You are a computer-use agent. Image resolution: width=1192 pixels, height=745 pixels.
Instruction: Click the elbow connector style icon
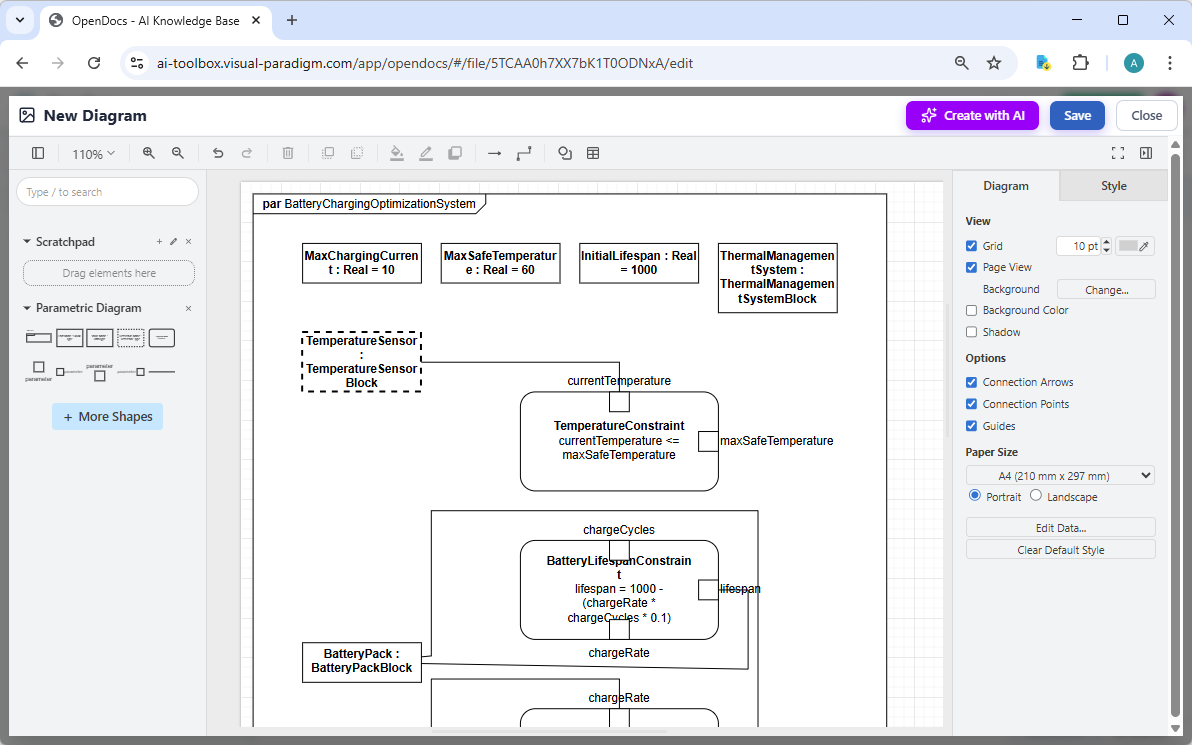(x=524, y=153)
